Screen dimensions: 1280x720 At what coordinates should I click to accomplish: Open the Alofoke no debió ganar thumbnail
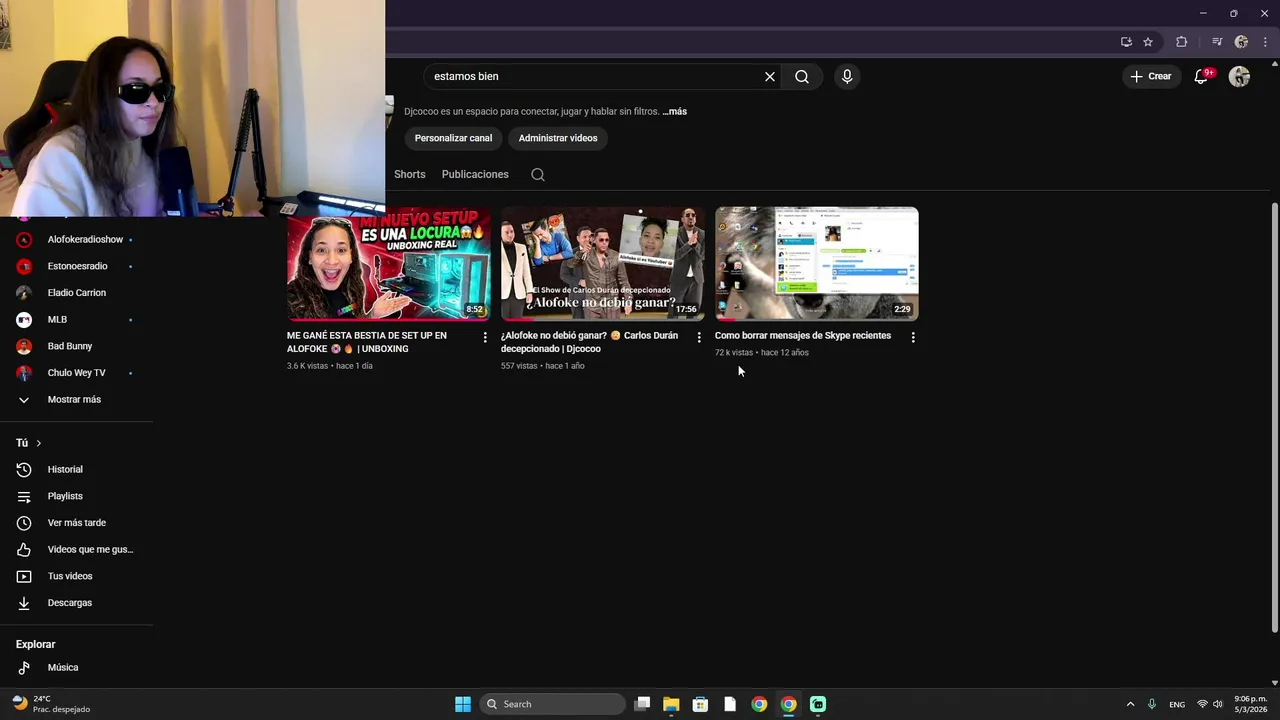(x=602, y=263)
